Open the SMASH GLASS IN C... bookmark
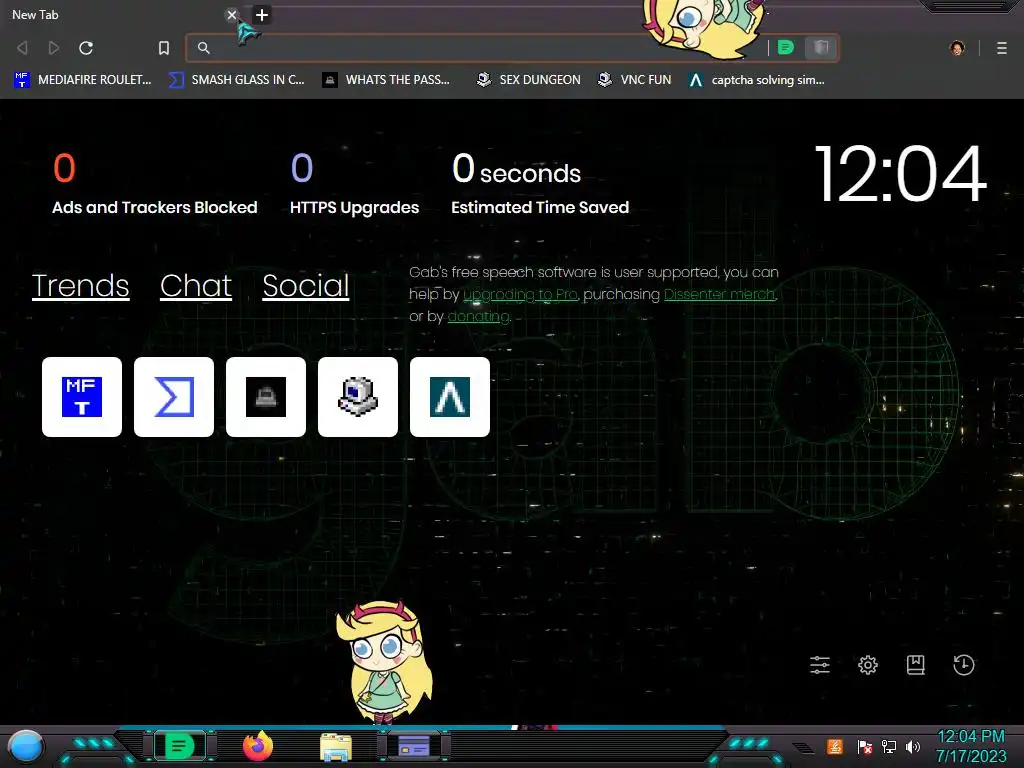1024x768 pixels. click(236, 80)
